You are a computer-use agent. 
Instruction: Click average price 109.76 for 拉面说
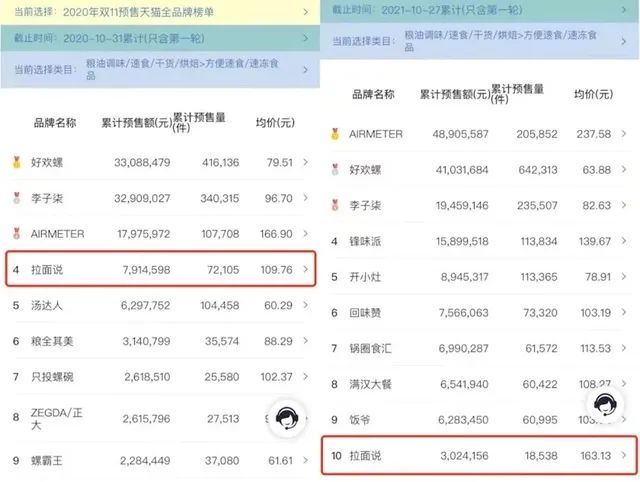[x=276, y=270]
